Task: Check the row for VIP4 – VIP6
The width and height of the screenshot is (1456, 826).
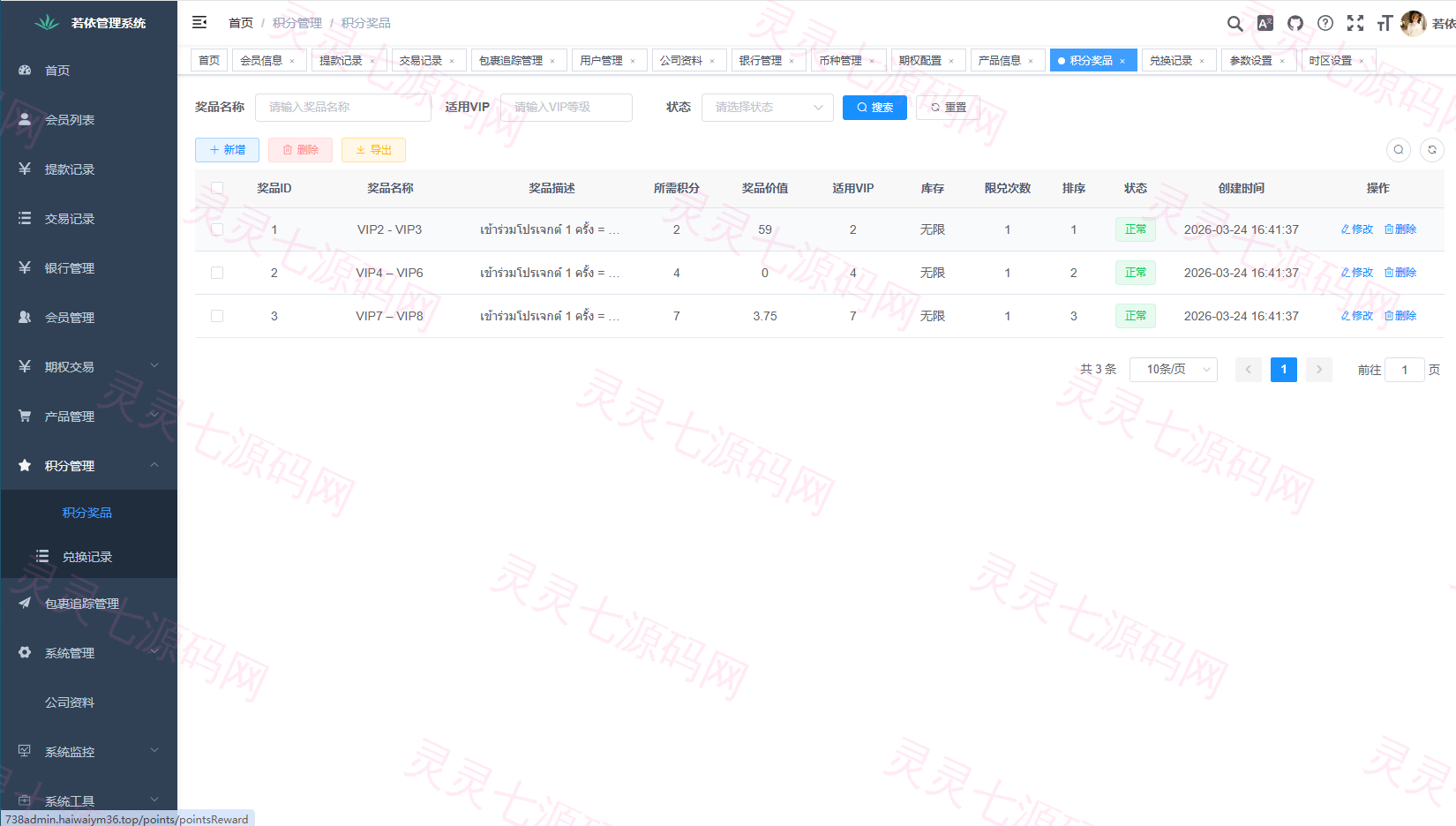Action: coord(217,273)
